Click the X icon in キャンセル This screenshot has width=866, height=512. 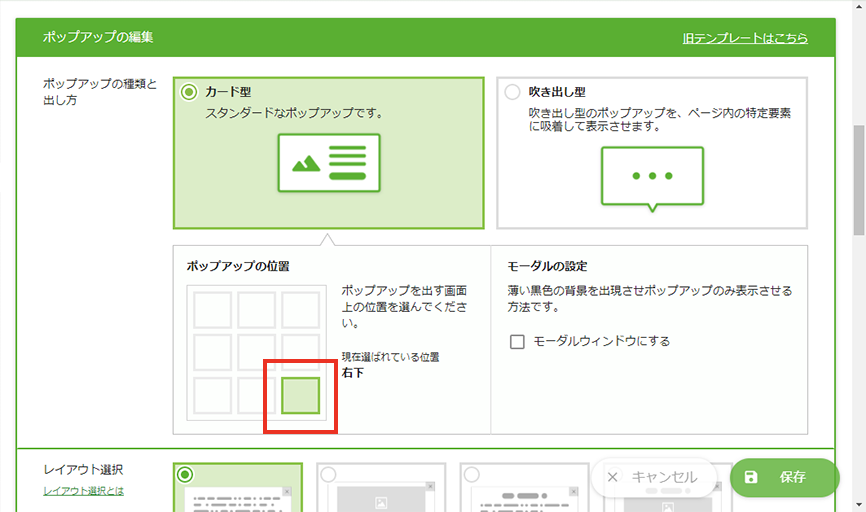point(612,477)
